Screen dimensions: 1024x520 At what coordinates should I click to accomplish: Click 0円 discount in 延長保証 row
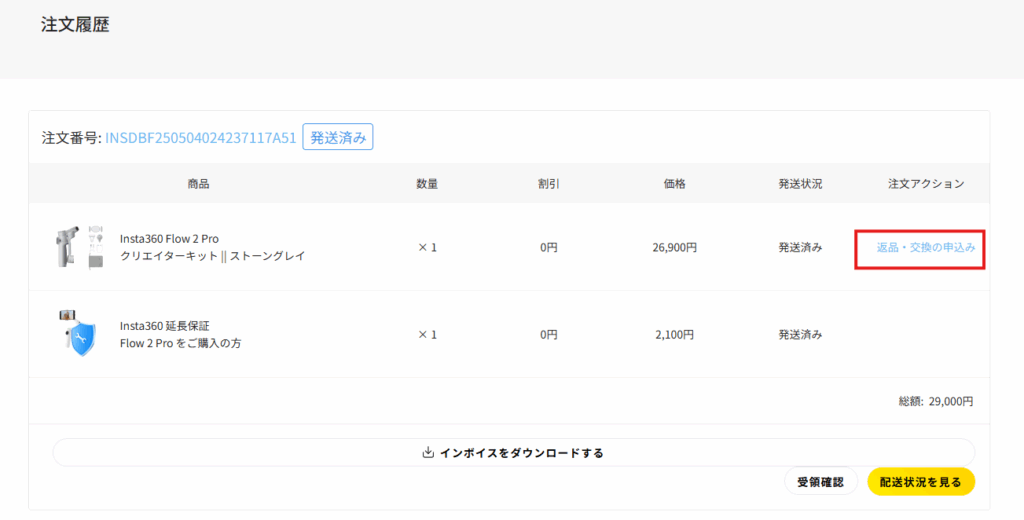549,334
